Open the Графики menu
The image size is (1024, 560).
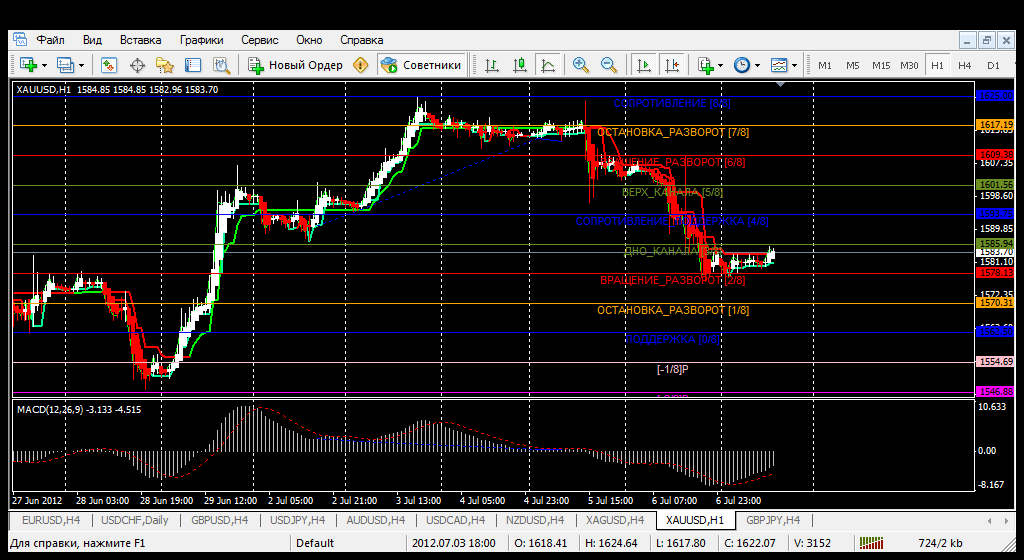(x=202, y=40)
